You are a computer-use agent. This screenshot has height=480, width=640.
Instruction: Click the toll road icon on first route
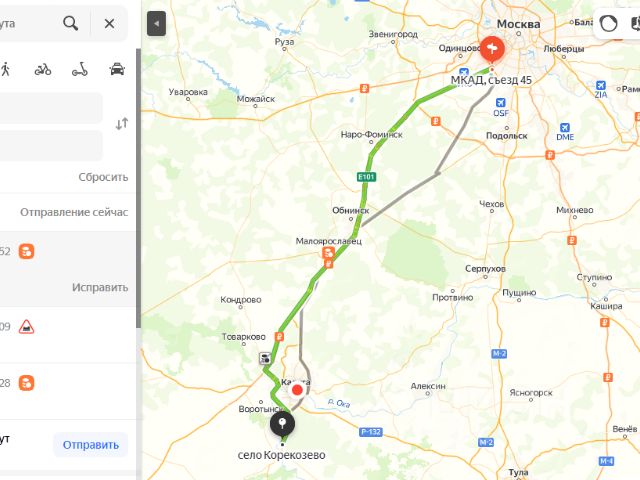pyautogui.click(x=27, y=251)
